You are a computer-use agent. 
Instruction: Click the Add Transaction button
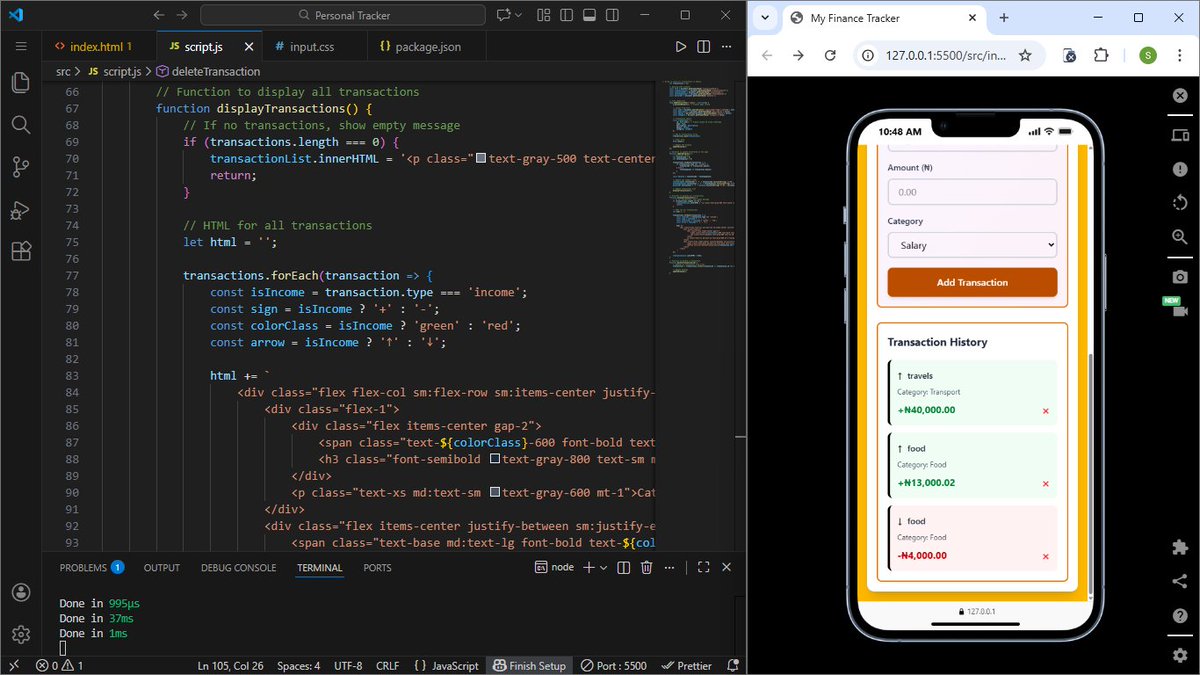coord(972,282)
